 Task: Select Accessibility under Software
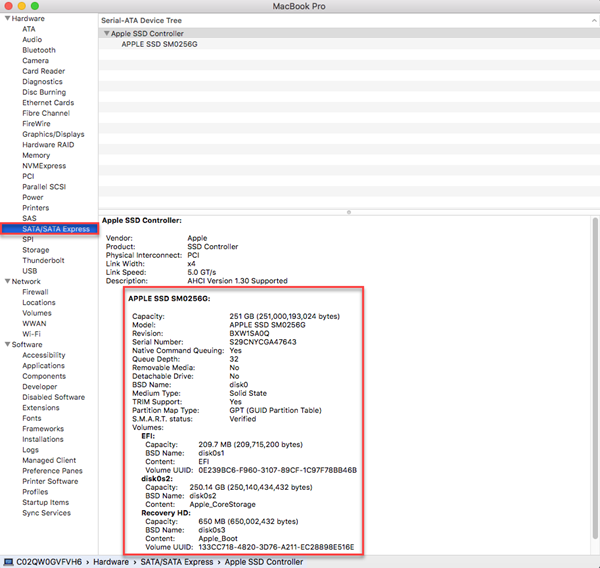[x=44, y=355]
